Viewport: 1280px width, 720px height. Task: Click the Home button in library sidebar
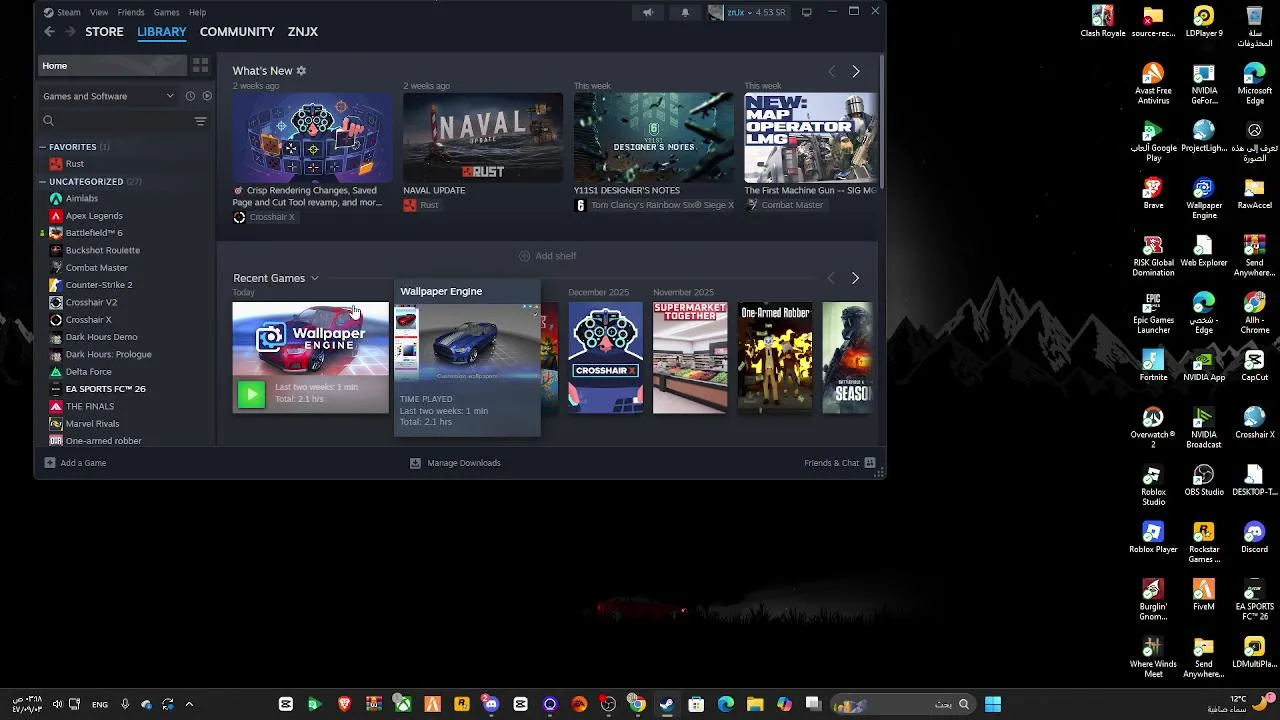[112, 65]
